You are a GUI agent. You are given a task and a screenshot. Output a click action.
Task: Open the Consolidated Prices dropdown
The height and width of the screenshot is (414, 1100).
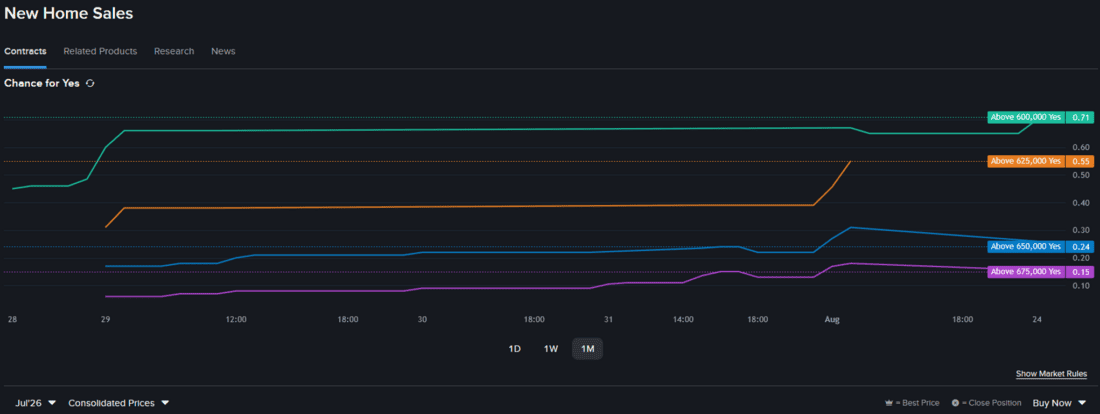[119, 403]
